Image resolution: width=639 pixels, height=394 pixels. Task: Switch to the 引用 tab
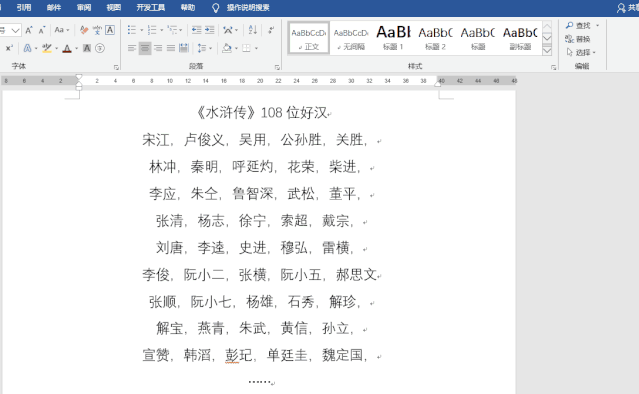24,8
